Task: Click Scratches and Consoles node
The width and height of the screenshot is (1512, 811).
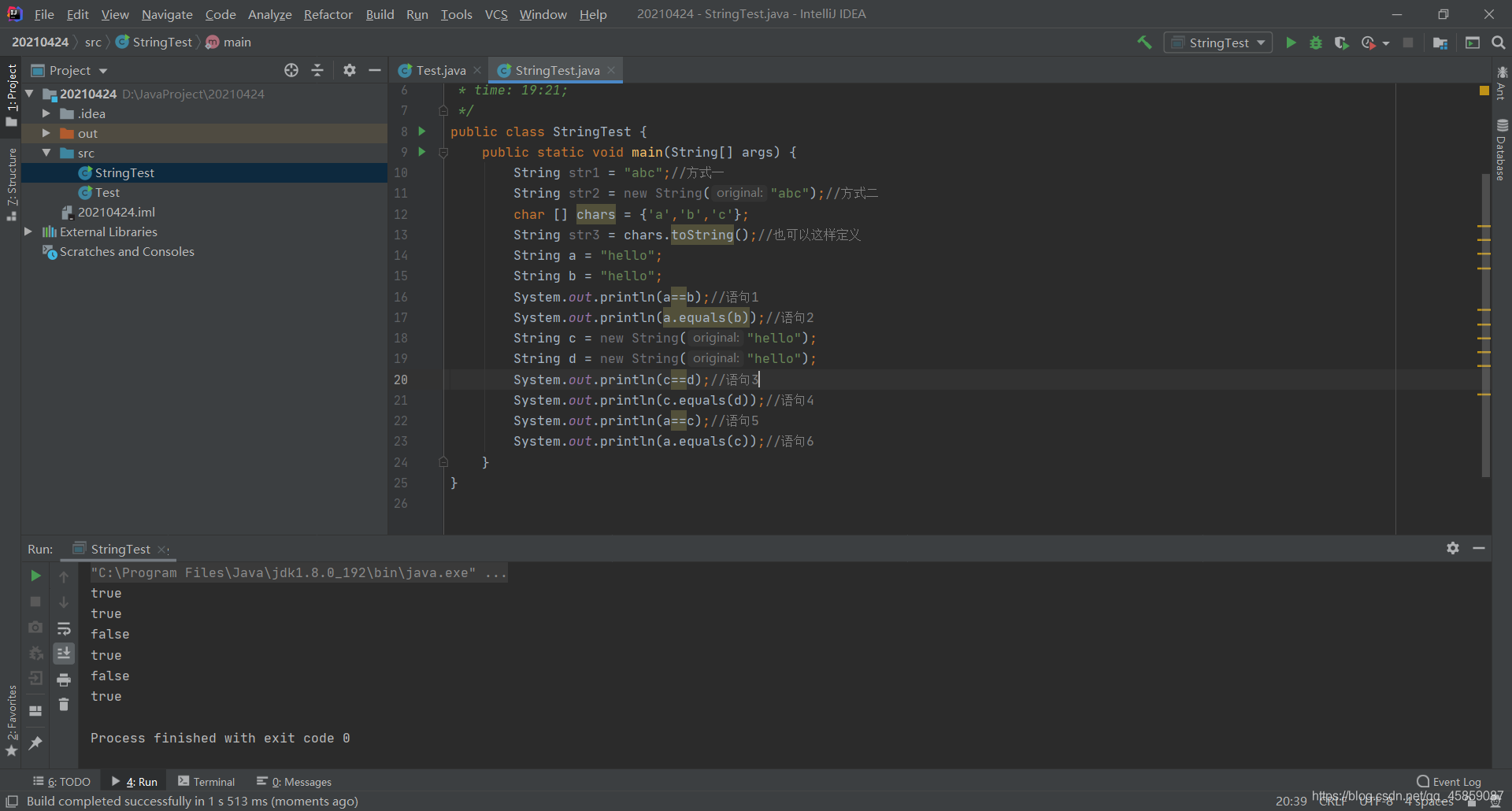Action: tap(127, 251)
